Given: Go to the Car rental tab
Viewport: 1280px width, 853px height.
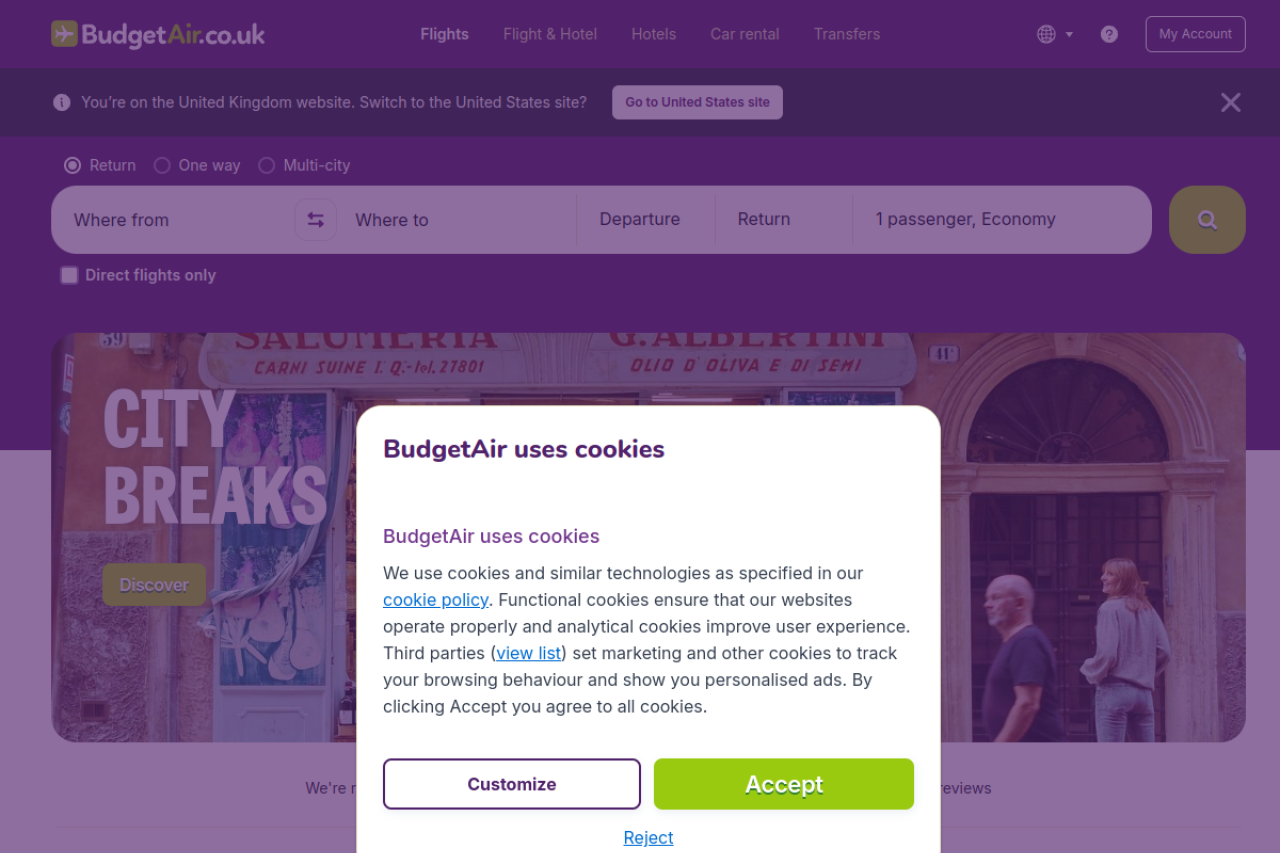Looking at the screenshot, I should (745, 34).
